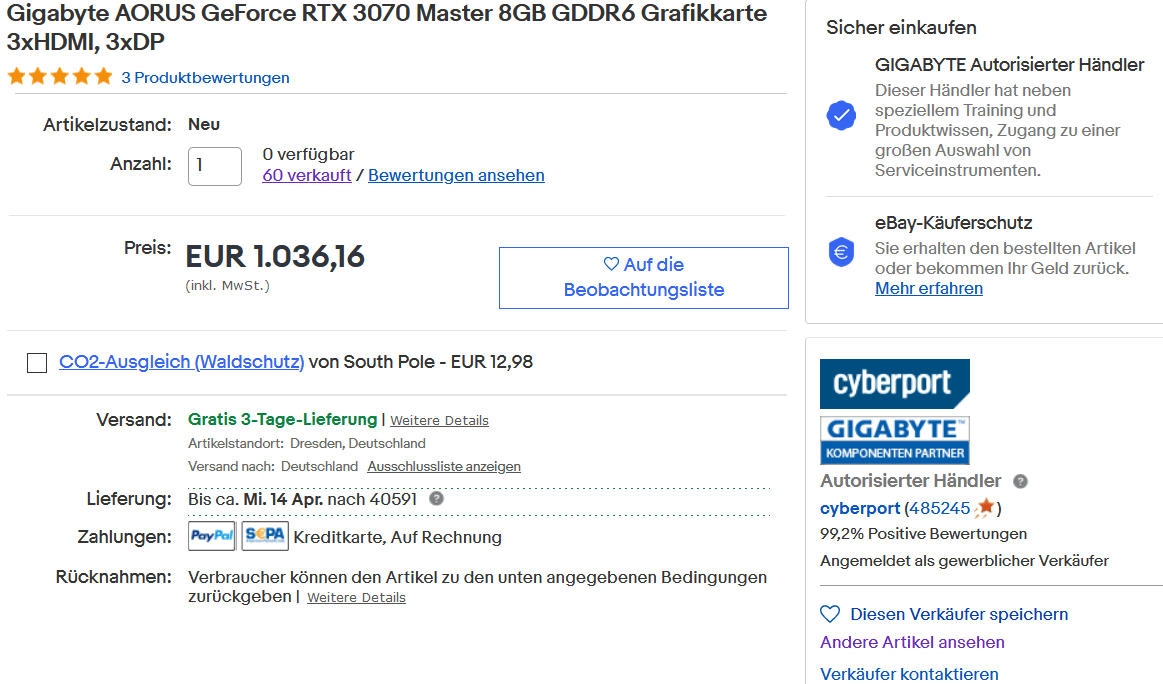Screen dimensions: 1163x684
Task: Open Andere Artikel ansehen link
Action: pos(912,642)
